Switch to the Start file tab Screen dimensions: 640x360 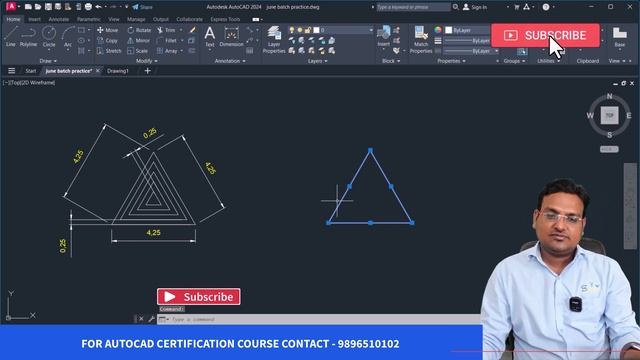coord(31,71)
